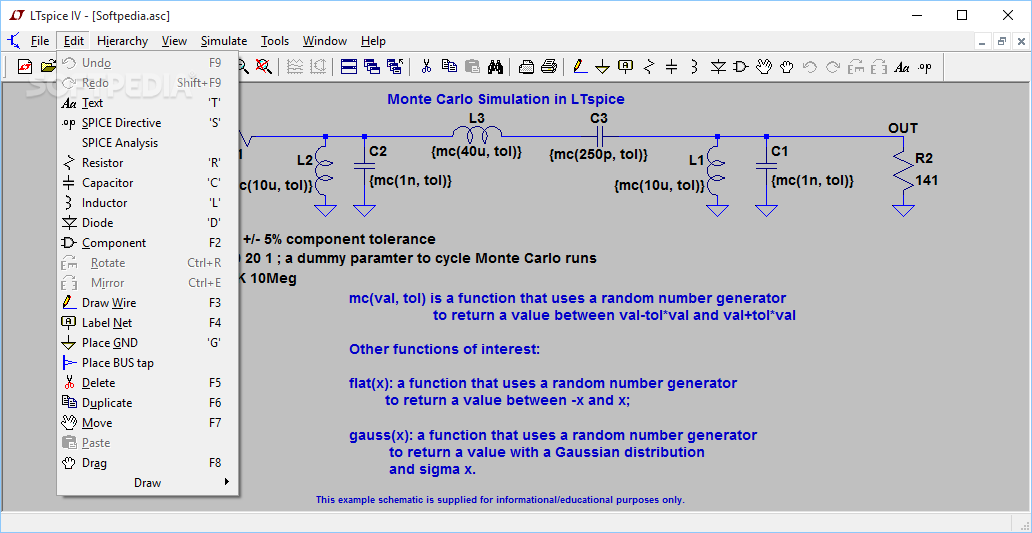Select the Drag closed-hand toolbar icon
The image size is (1032, 533).
coord(787,66)
